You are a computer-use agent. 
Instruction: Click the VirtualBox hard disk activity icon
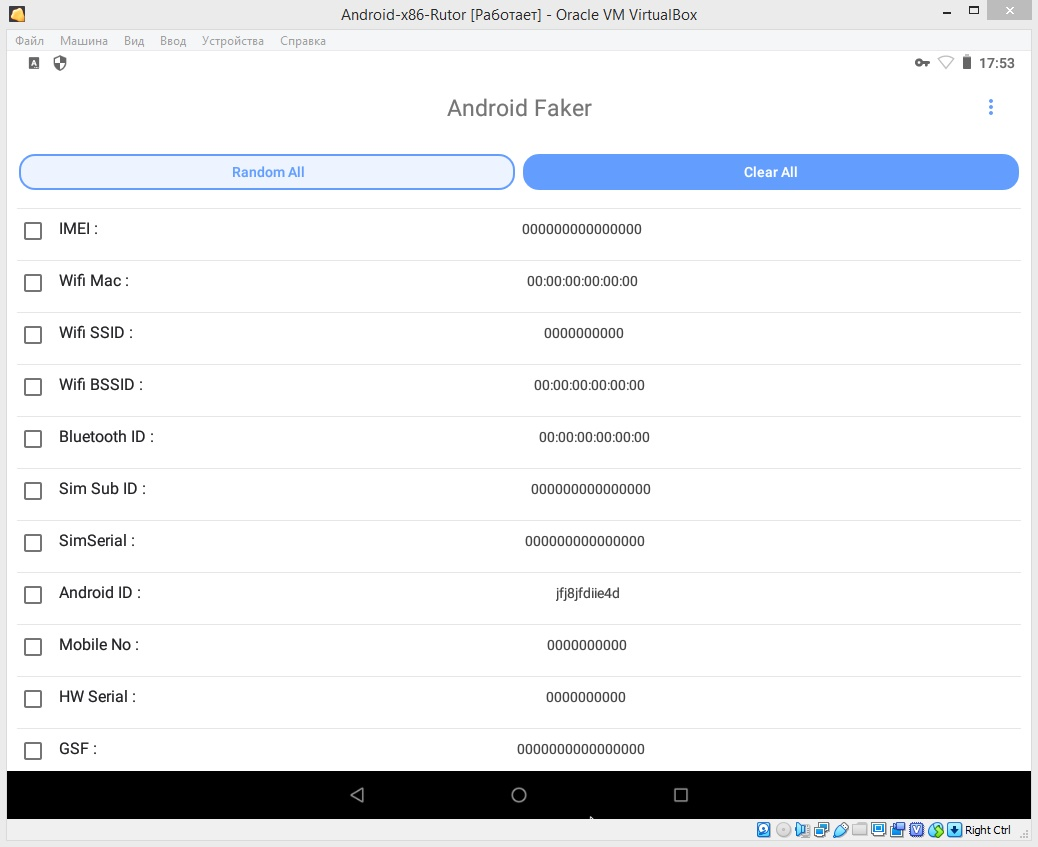[x=763, y=830]
